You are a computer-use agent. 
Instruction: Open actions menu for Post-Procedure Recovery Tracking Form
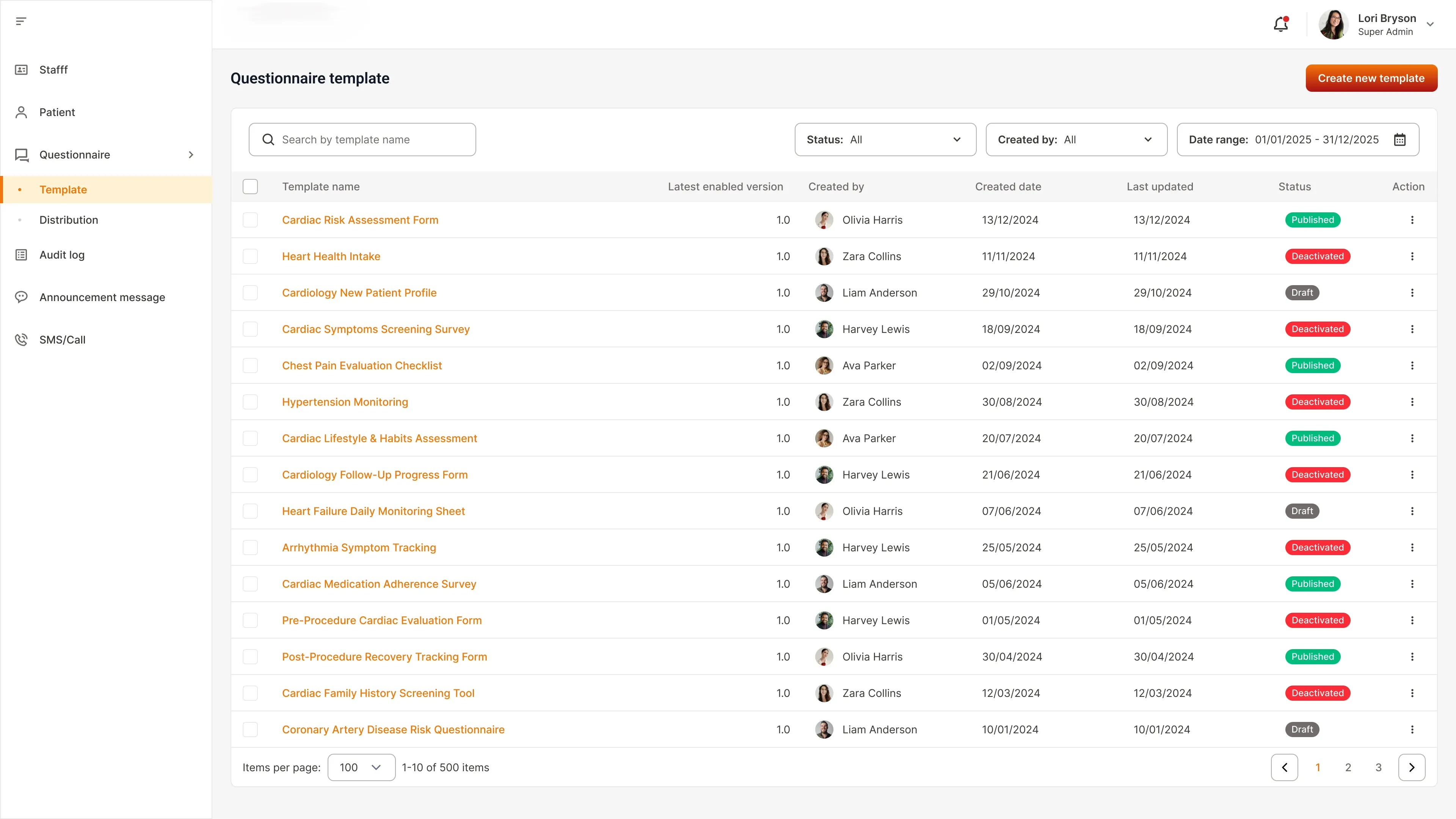pos(1412,657)
